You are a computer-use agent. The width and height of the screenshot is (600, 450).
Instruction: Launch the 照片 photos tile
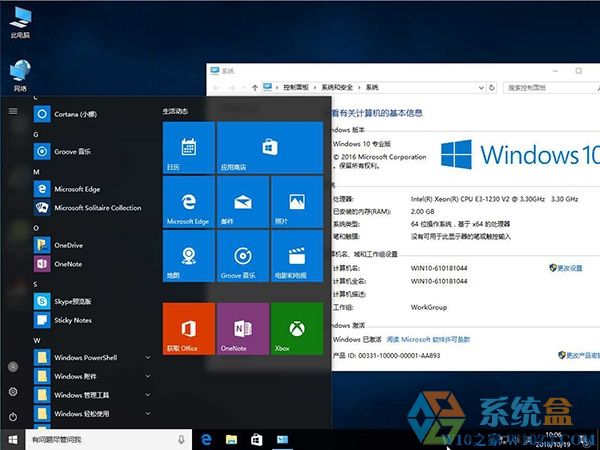[x=296, y=201]
